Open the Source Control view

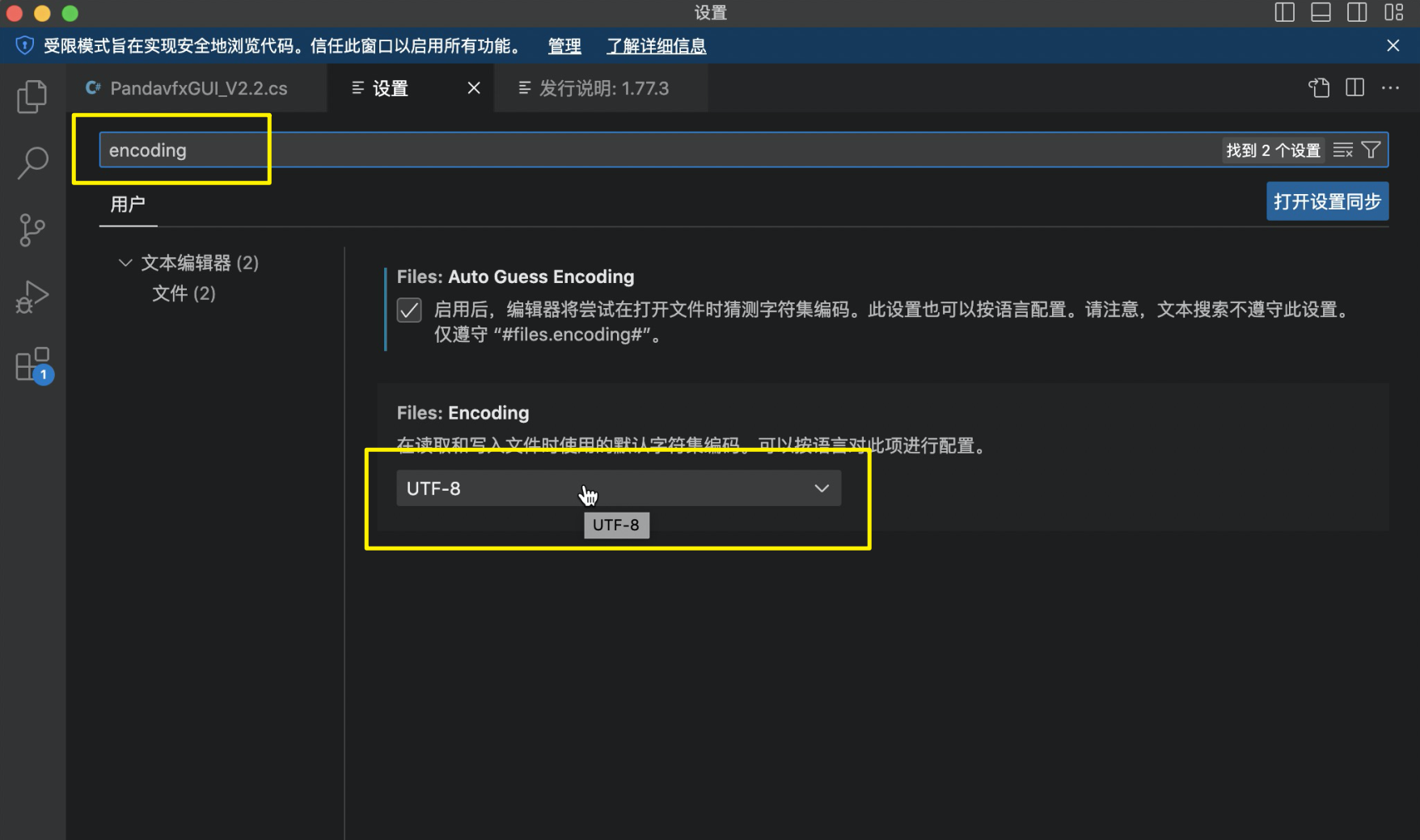point(32,230)
